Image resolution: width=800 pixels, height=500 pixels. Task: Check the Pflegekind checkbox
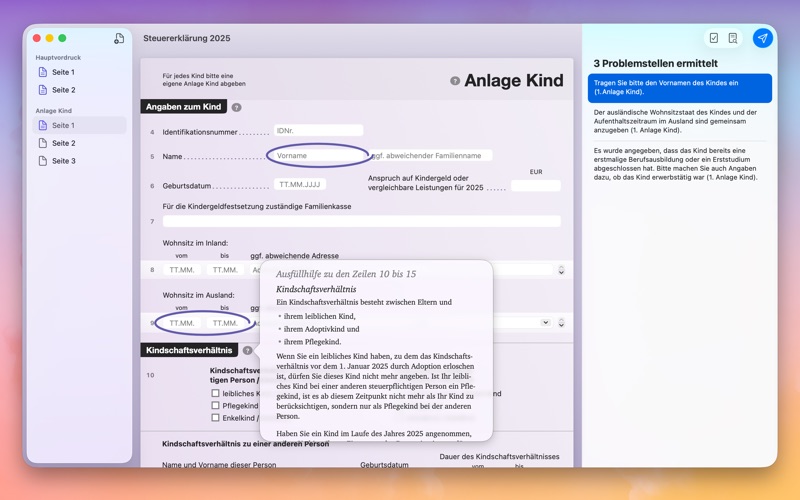[x=215, y=406]
